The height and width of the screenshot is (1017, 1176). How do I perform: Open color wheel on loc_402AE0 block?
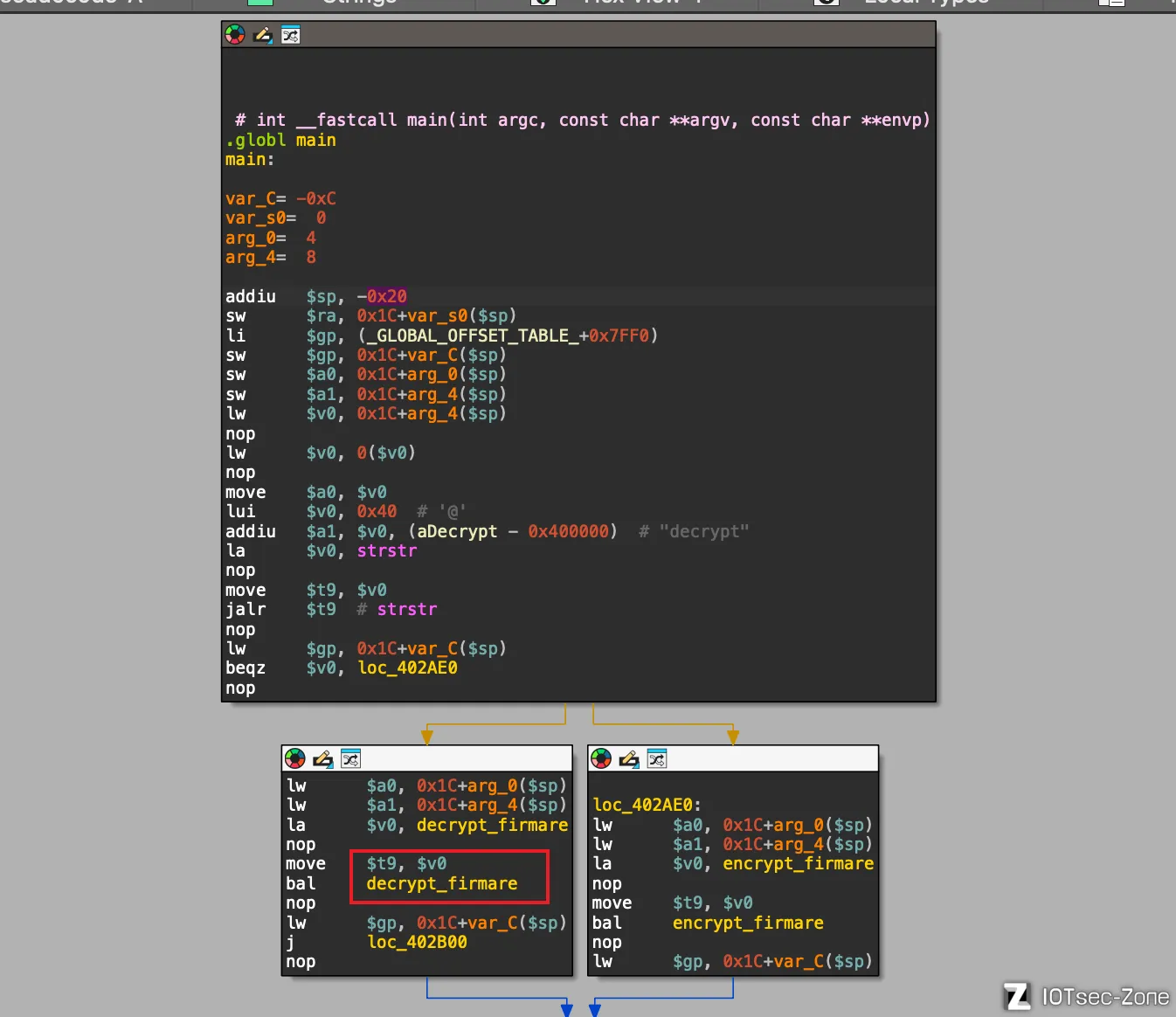[x=602, y=758]
